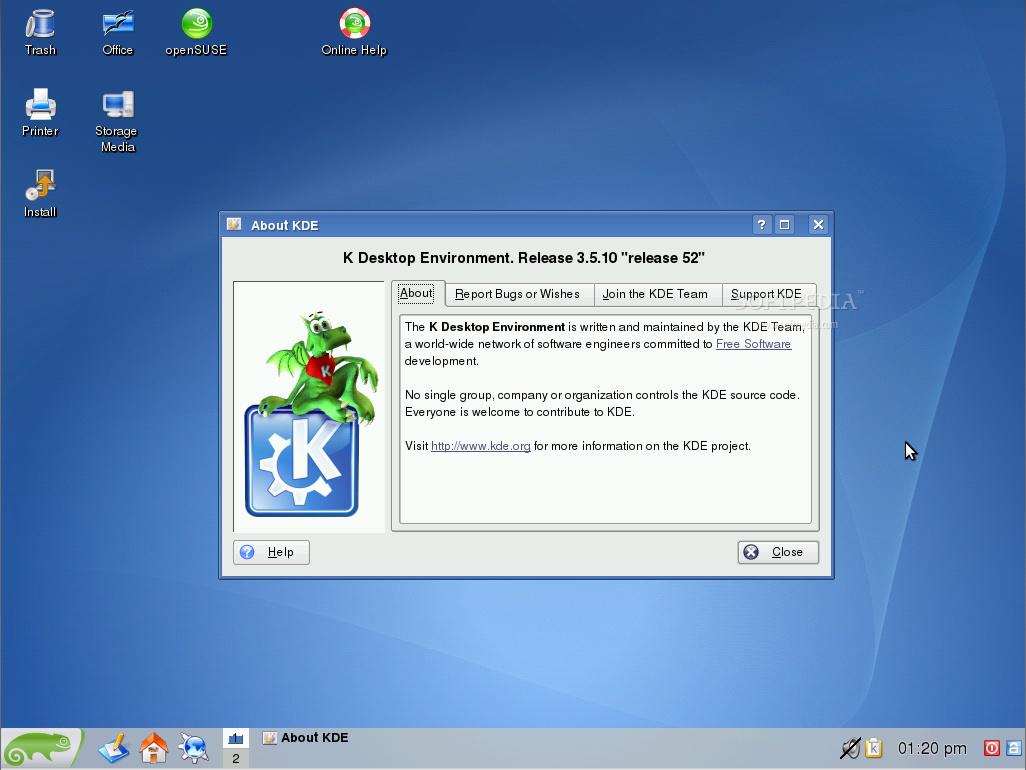1026x770 pixels.
Task: Open the Office desktop icon
Action: (118, 31)
